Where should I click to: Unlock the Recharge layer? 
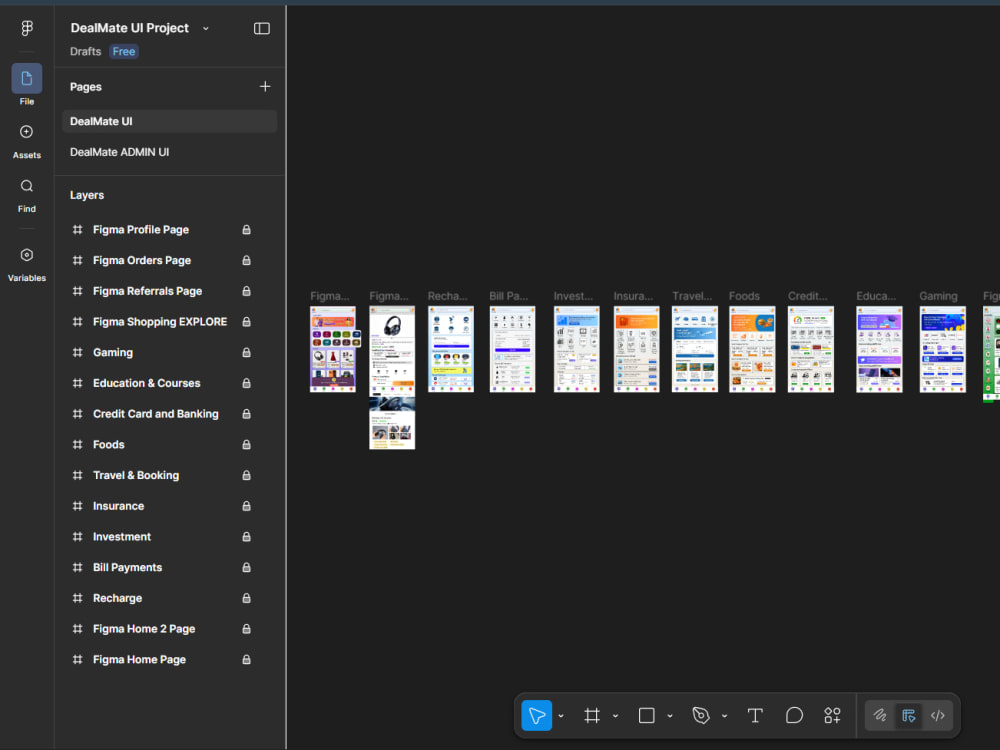coord(246,598)
